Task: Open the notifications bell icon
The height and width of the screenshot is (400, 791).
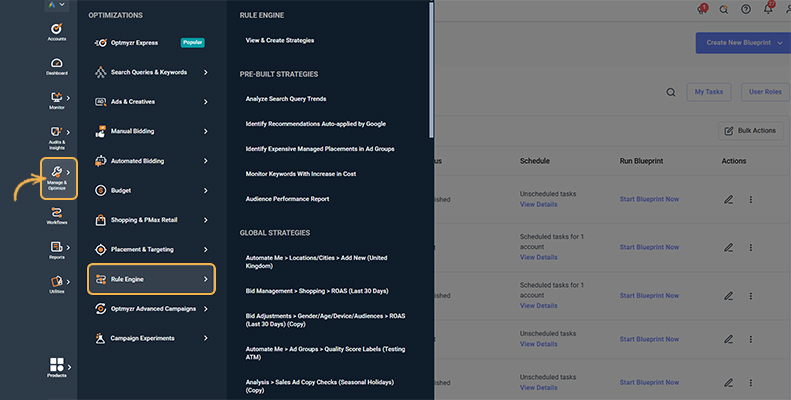Action: click(x=768, y=9)
